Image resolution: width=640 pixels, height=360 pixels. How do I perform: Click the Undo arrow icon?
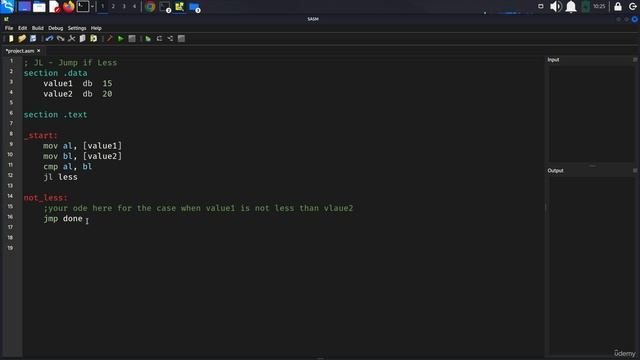tap(49, 38)
